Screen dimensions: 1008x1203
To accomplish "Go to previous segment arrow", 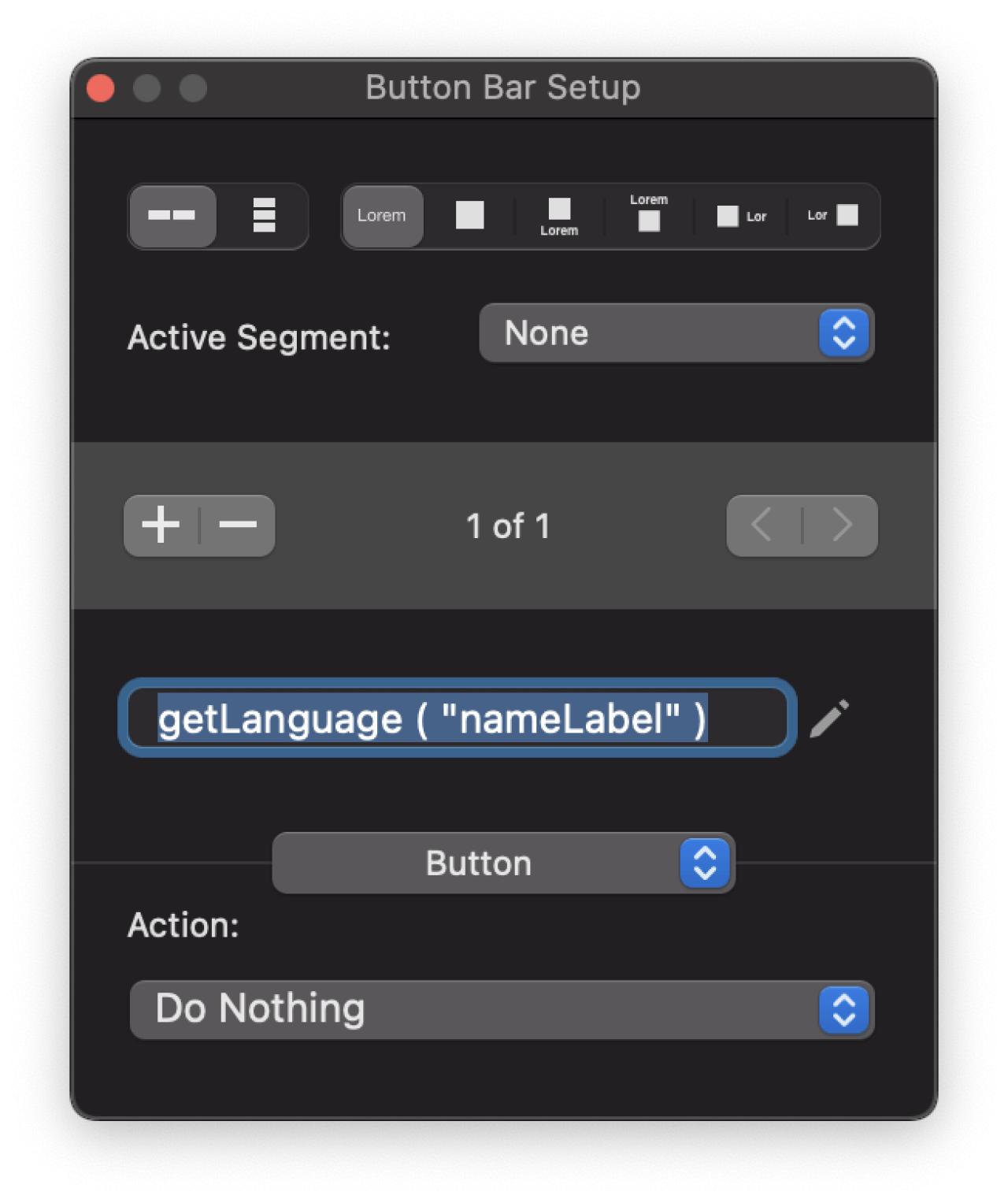I will [763, 525].
